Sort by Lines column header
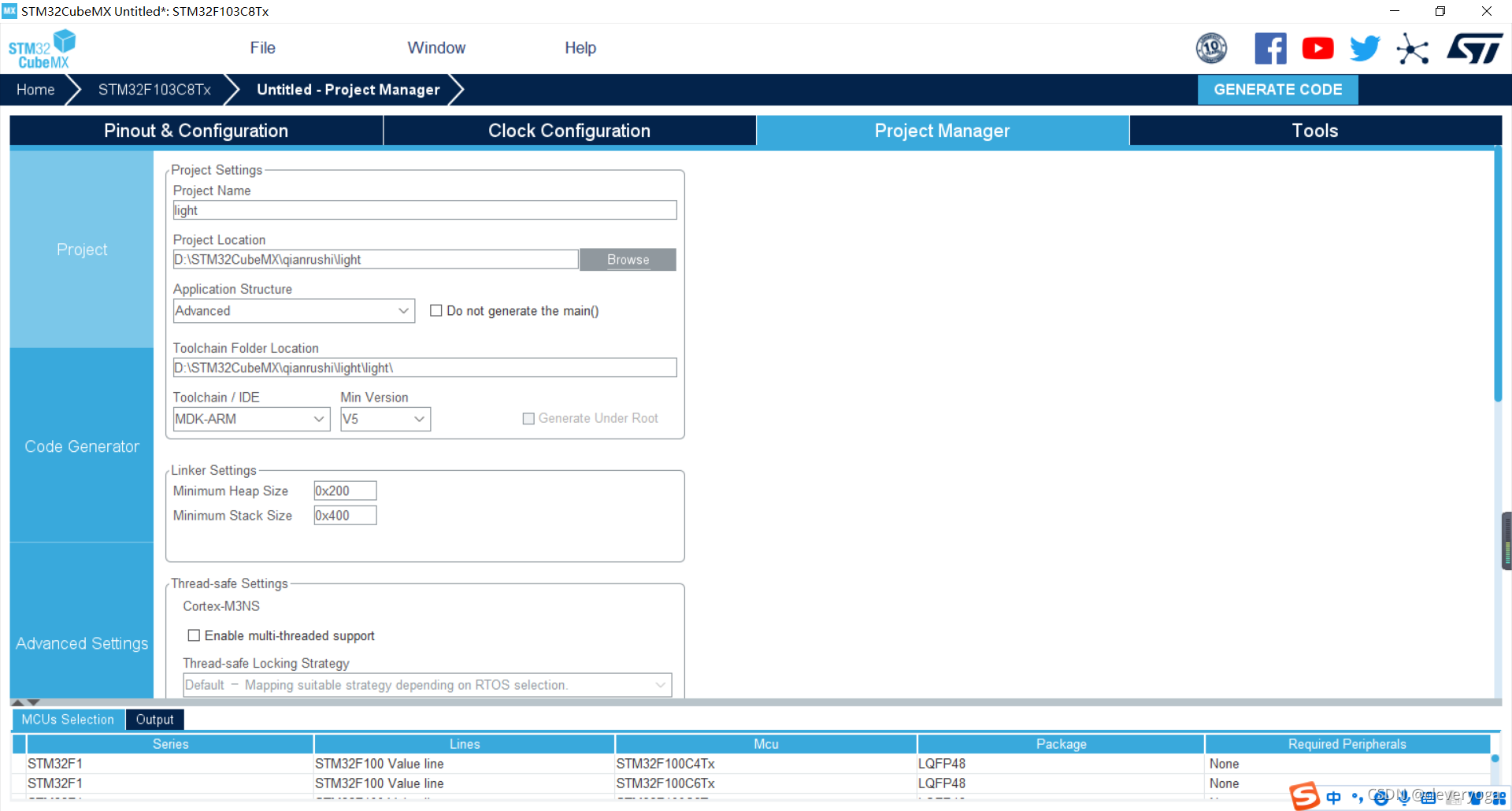 465,744
